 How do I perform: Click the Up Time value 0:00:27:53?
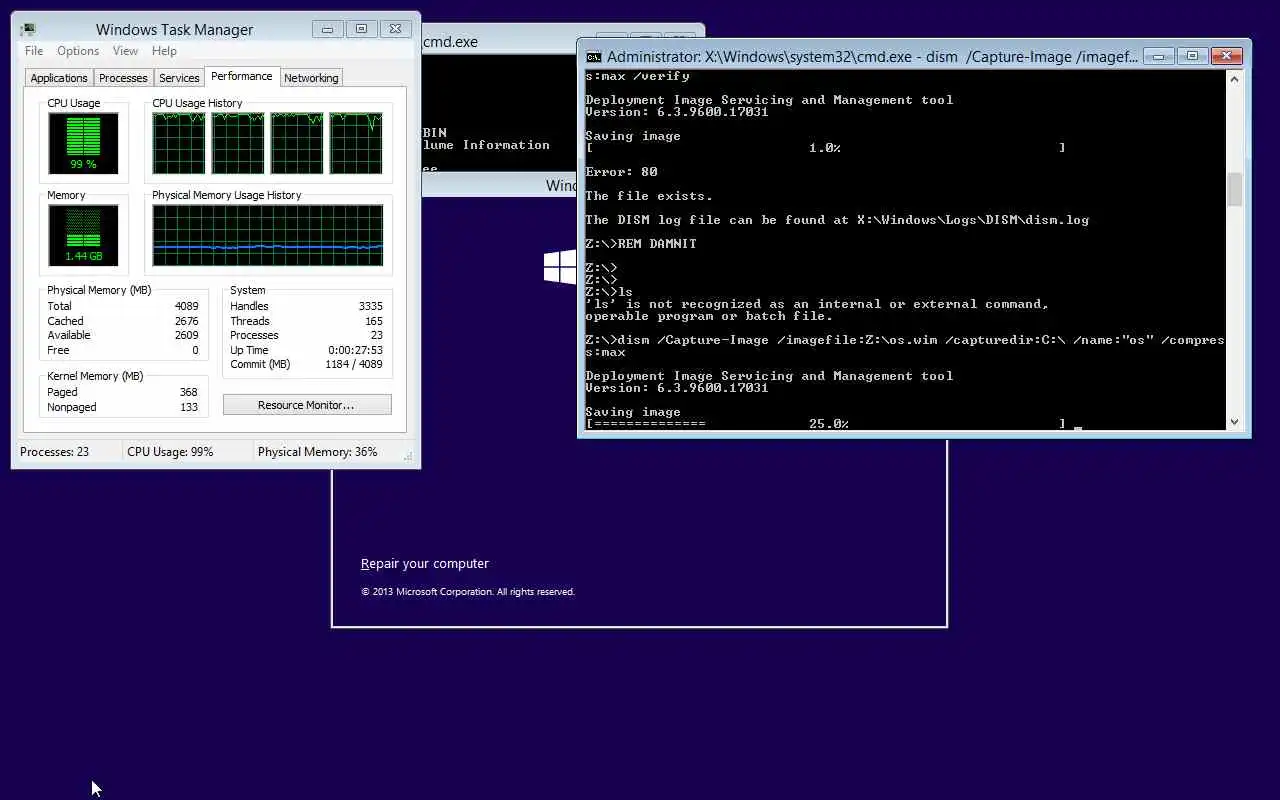356,350
